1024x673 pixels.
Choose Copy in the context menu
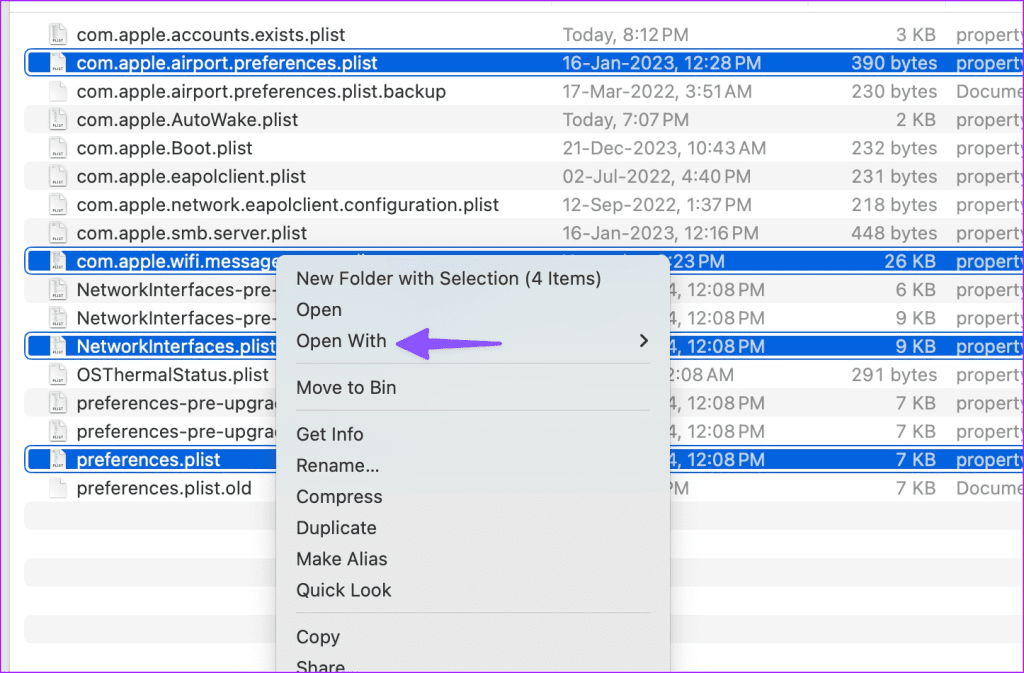coord(318,637)
